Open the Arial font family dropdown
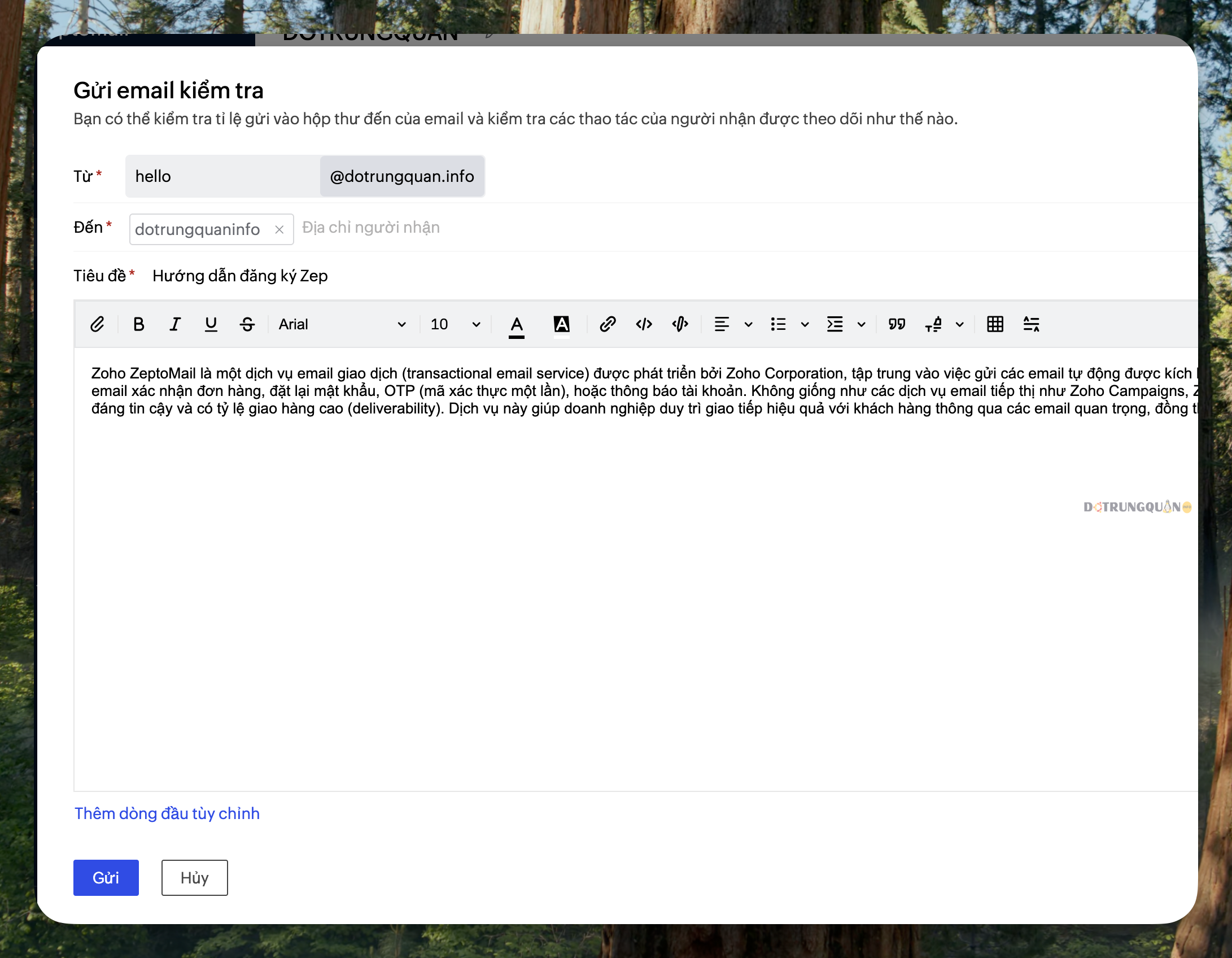The height and width of the screenshot is (958, 1232). point(342,324)
